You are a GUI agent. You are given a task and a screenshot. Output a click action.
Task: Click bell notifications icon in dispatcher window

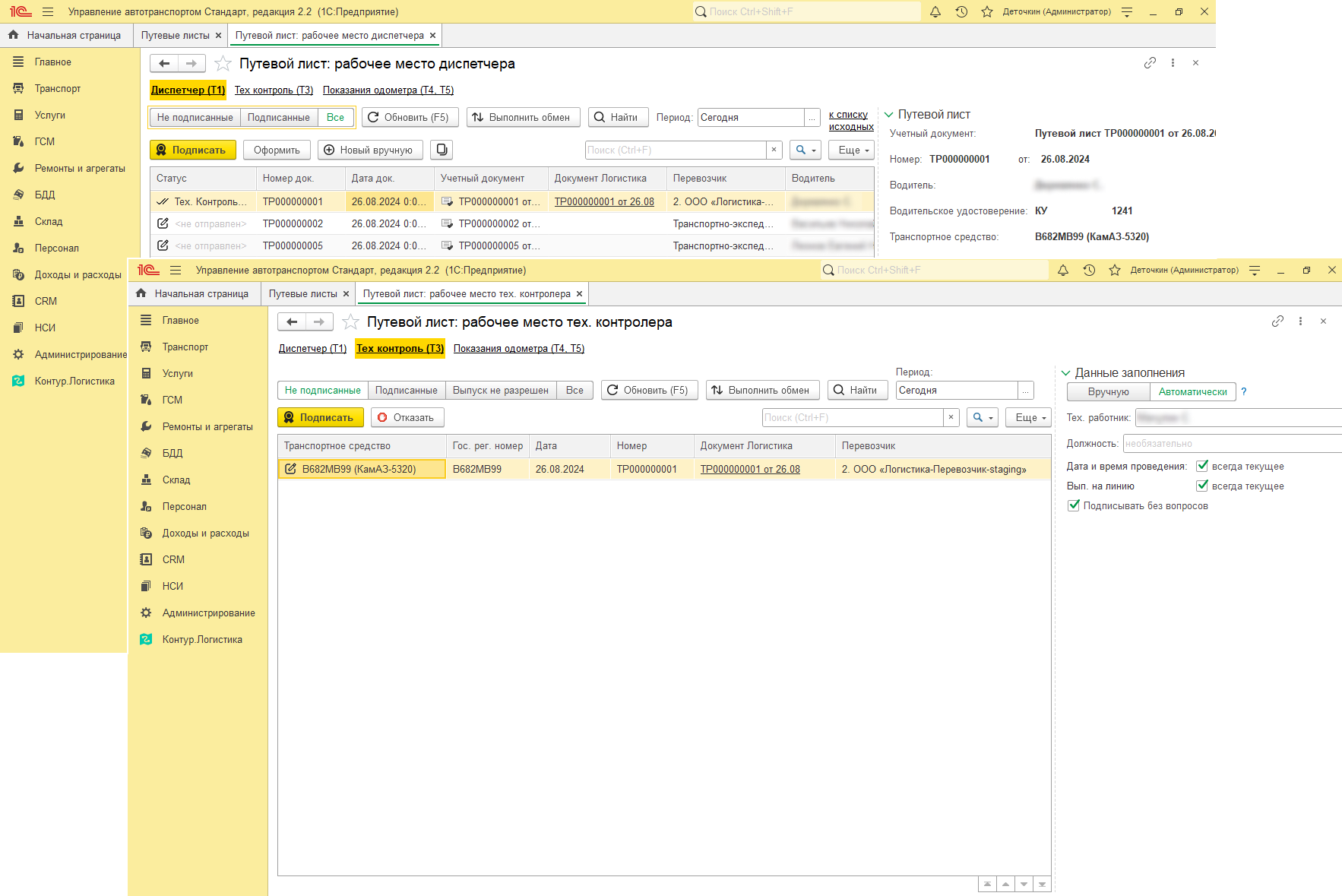coord(935,12)
